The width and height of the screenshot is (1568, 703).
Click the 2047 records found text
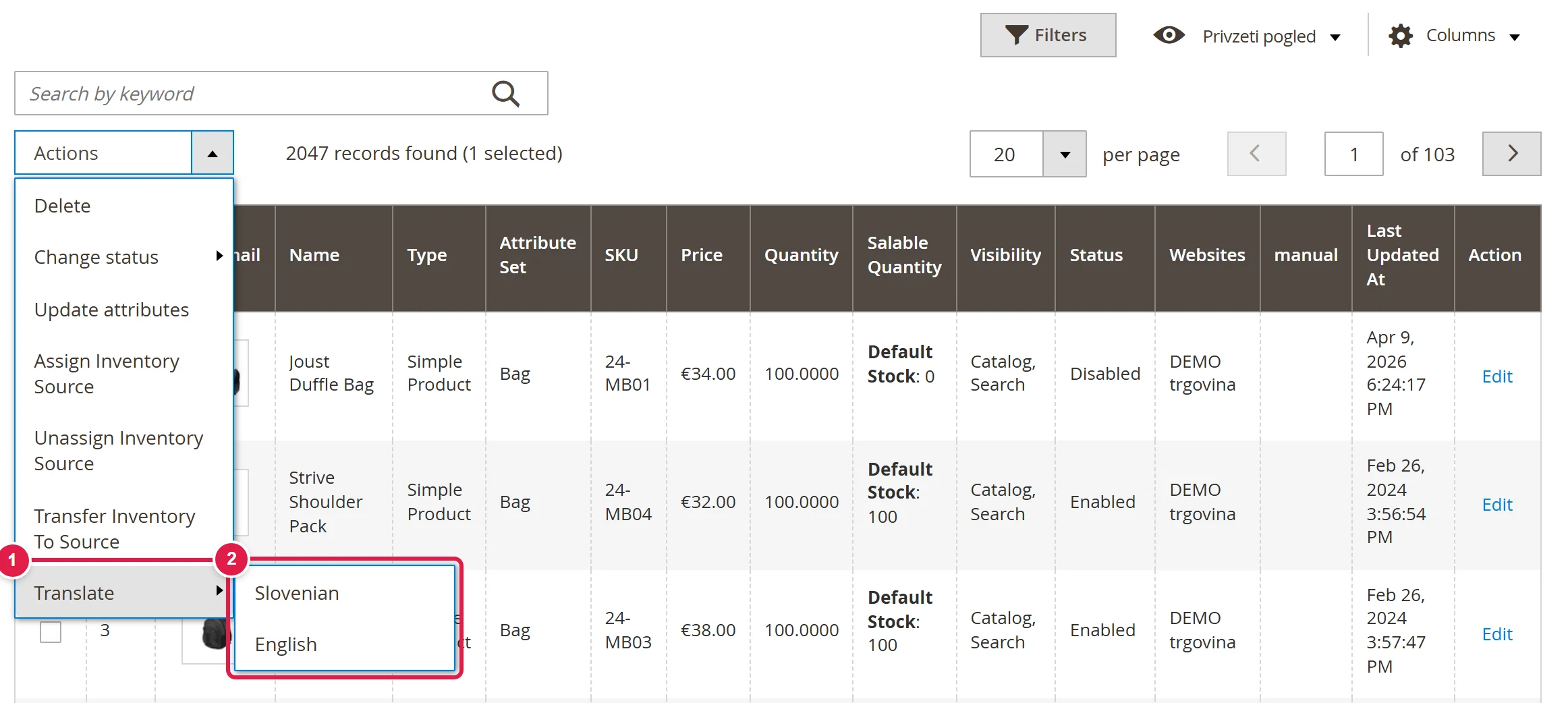(424, 153)
